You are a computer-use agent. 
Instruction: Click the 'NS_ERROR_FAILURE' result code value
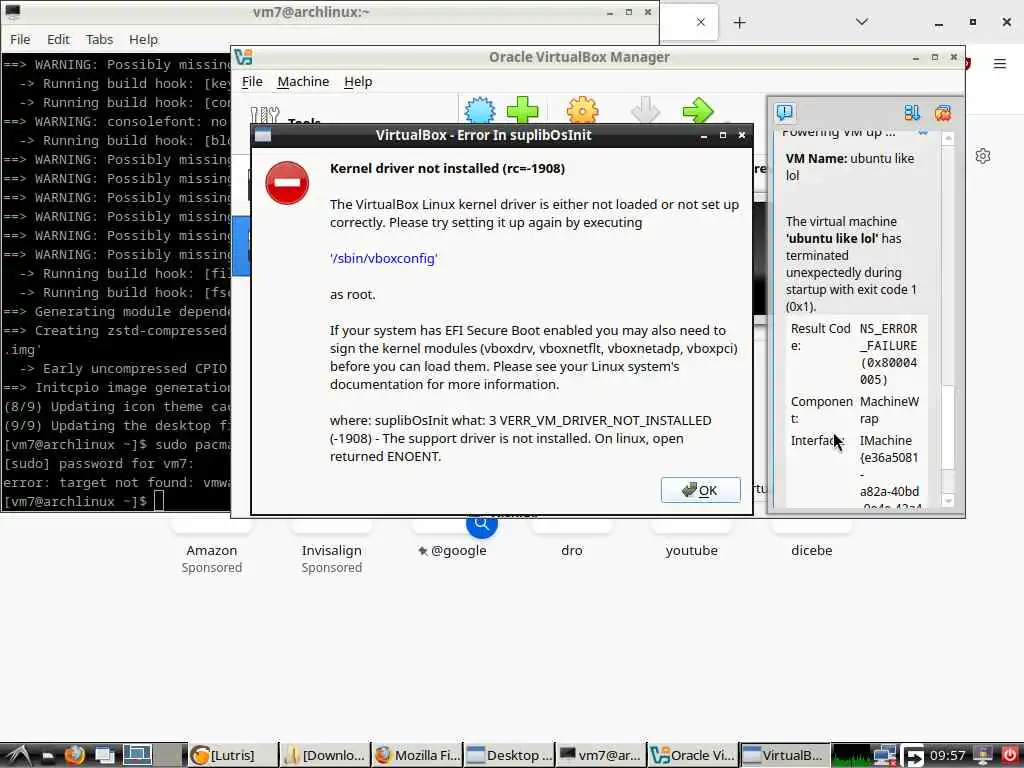[889, 354]
